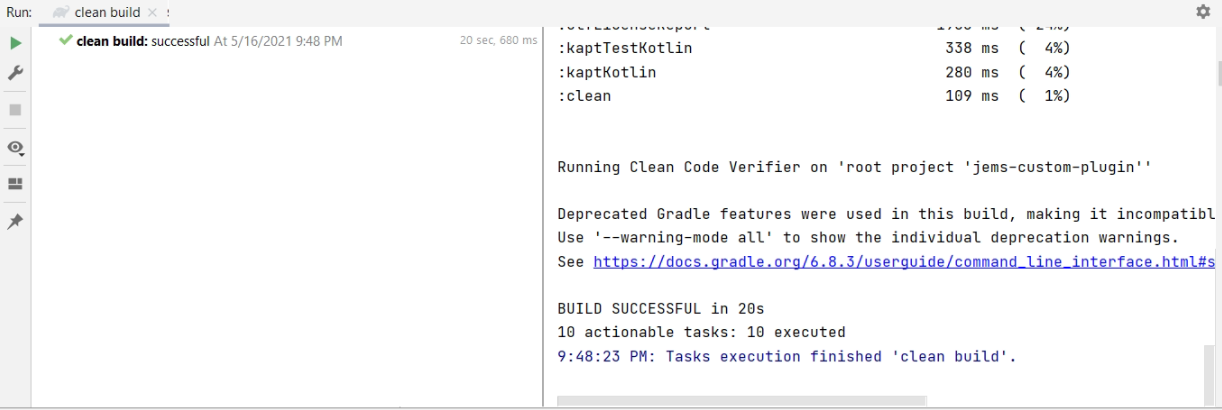Open run configuration via wrench icon
1222x410 pixels.
click(15, 74)
